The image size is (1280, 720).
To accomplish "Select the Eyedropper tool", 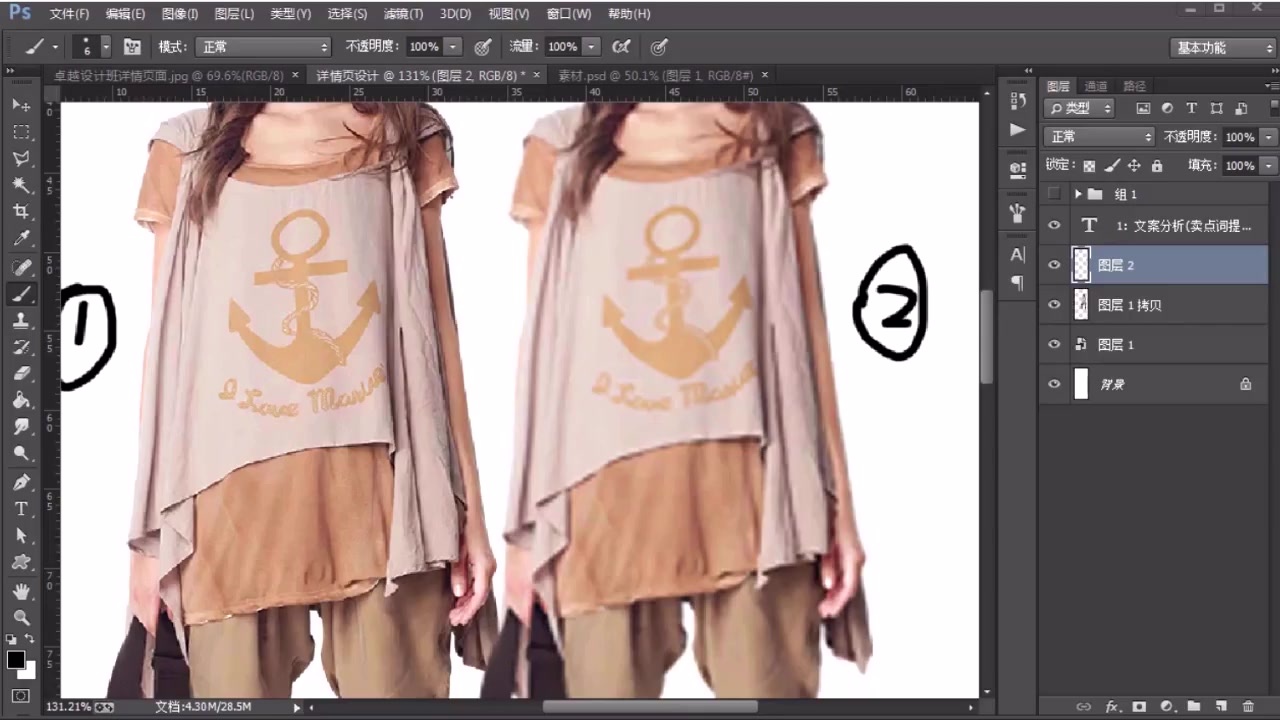I will point(21,239).
